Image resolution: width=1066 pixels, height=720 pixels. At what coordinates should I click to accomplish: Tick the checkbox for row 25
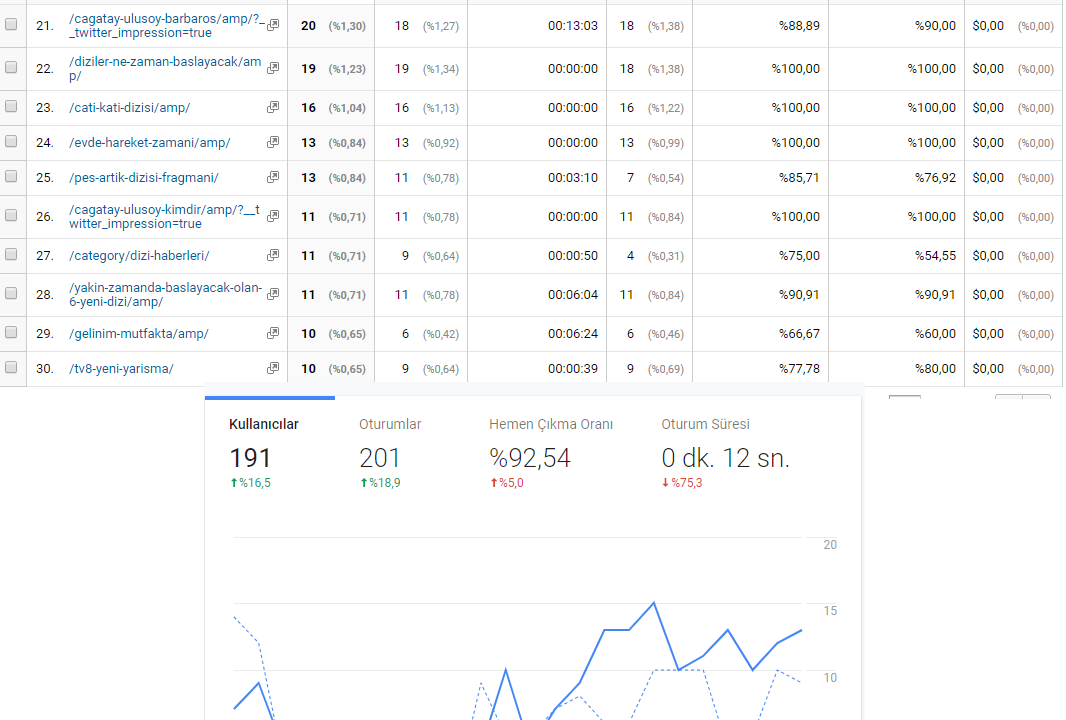[11, 176]
